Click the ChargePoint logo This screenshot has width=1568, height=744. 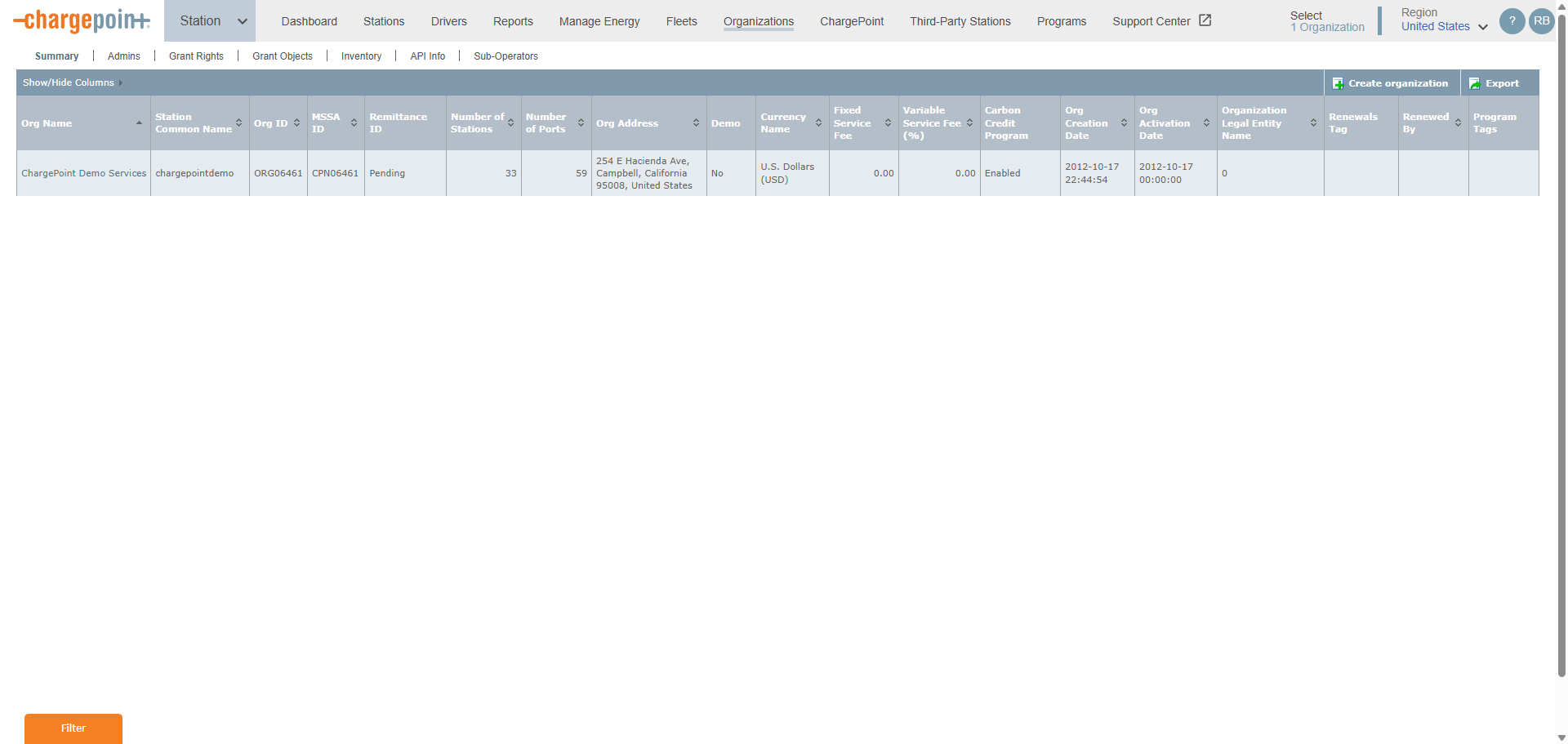coord(82,20)
